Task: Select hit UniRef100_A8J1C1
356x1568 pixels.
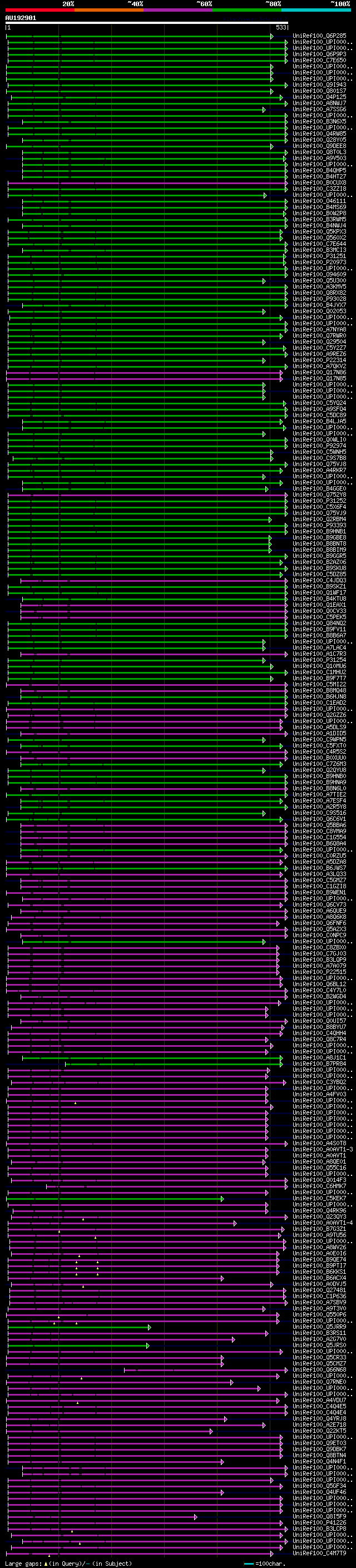Action: coord(319,1058)
